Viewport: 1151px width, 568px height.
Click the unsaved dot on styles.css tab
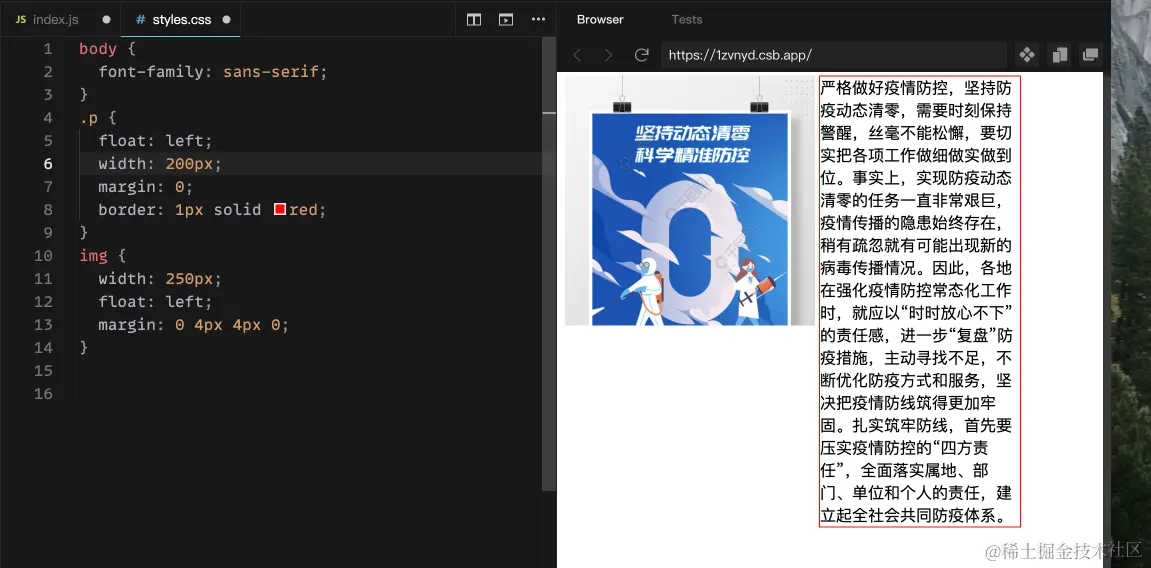click(x=226, y=20)
